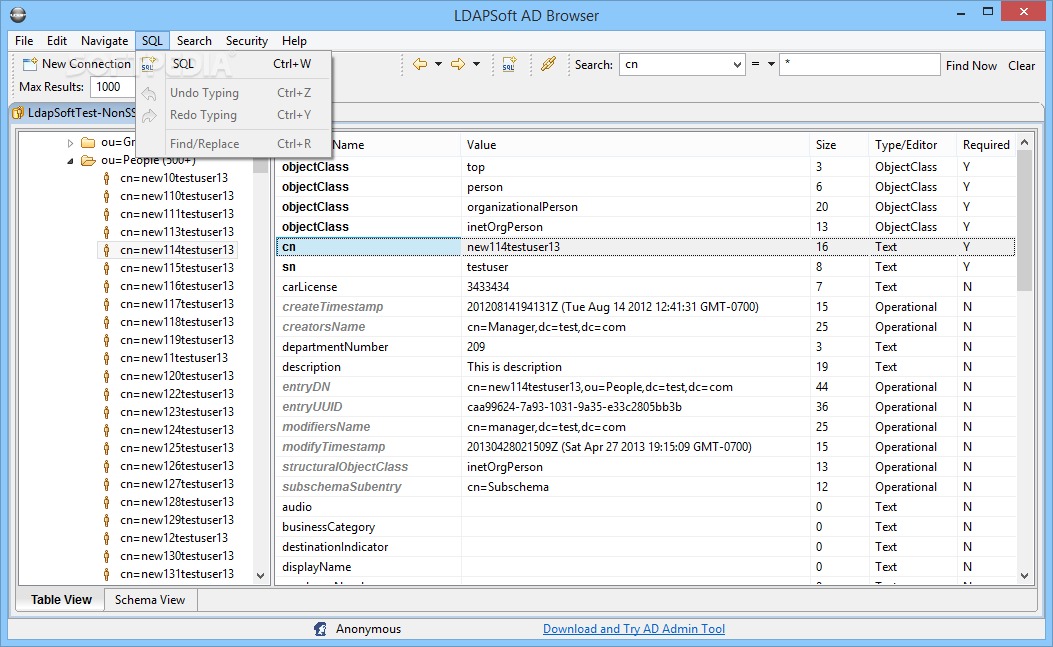Click the open folder icon for ou=People
This screenshot has width=1053, height=647.
point(88,161)
